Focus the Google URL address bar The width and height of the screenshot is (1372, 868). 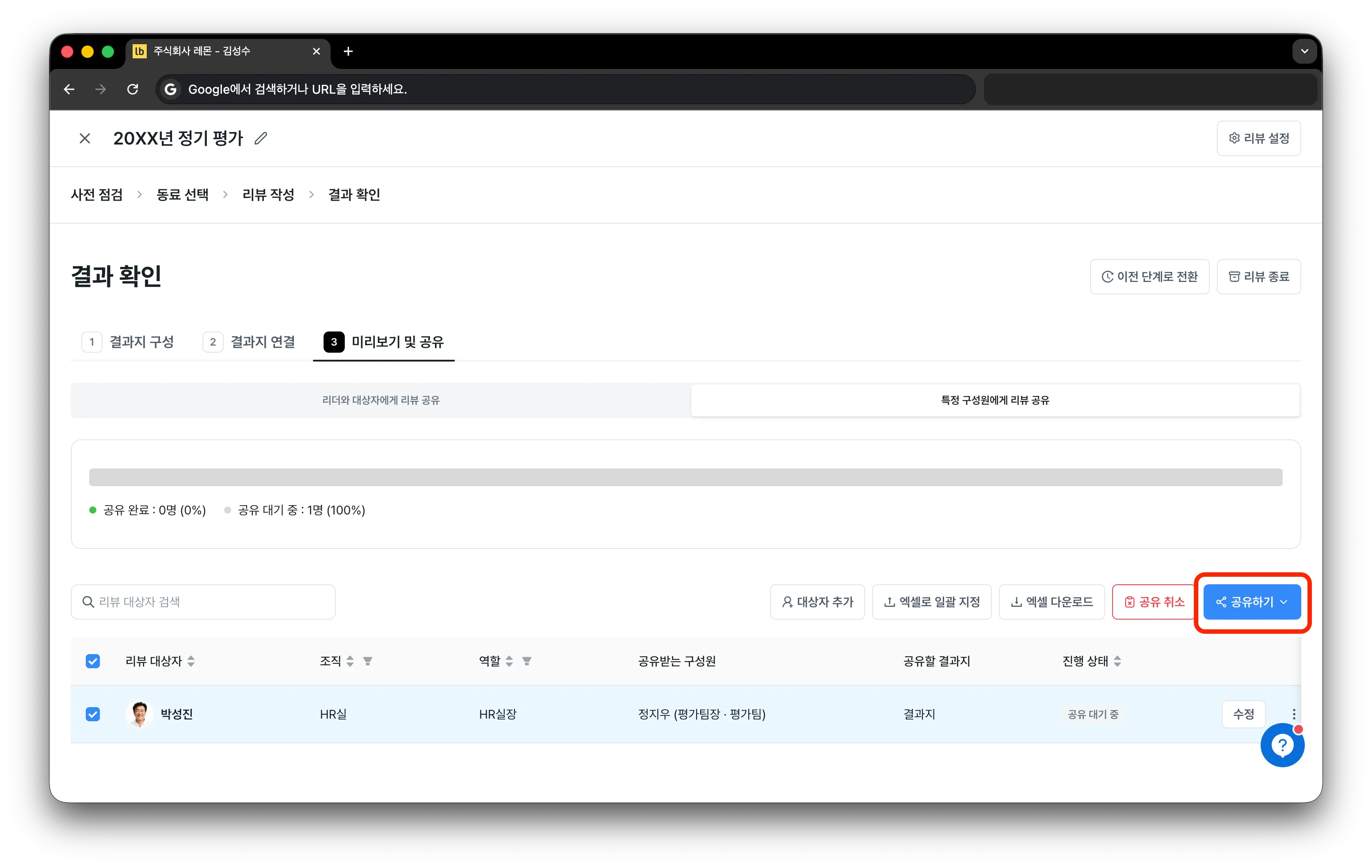click(x=566, y=89)
